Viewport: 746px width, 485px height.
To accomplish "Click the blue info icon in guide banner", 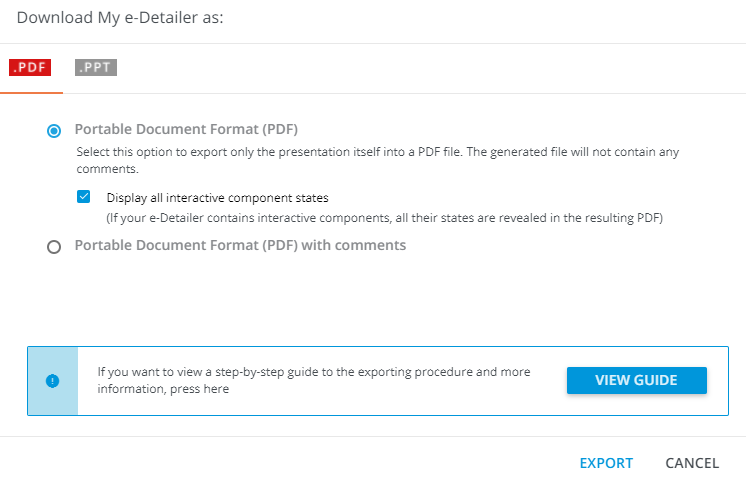I will [53, 381].
